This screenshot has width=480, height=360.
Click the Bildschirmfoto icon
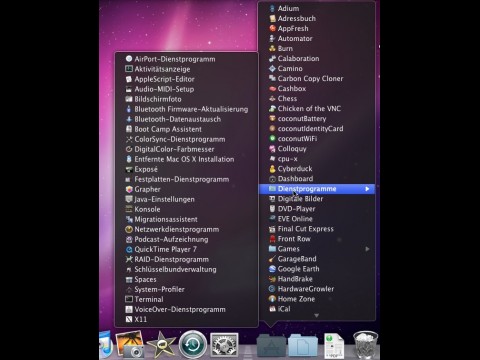click(x=129, y=99)
